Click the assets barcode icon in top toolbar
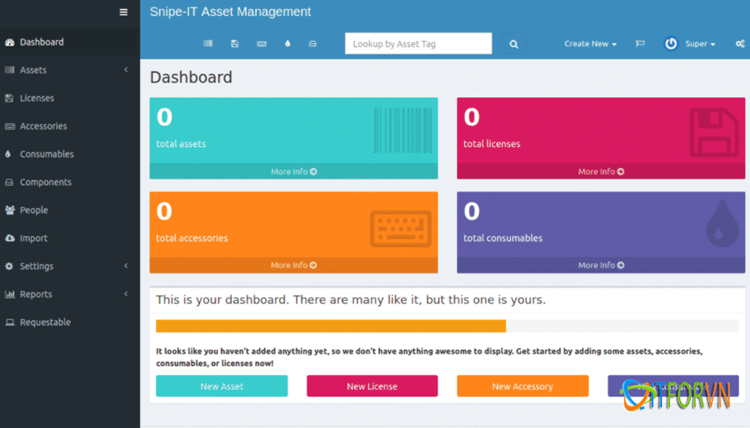Screen dimensions: 750x428 click(x=208, y=44)
